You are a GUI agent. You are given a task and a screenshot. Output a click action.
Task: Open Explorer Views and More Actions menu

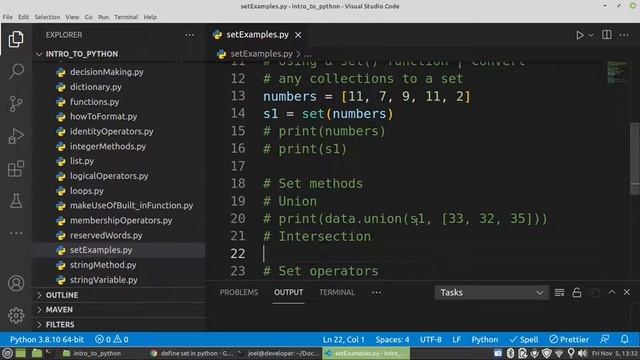coord(189,35)
